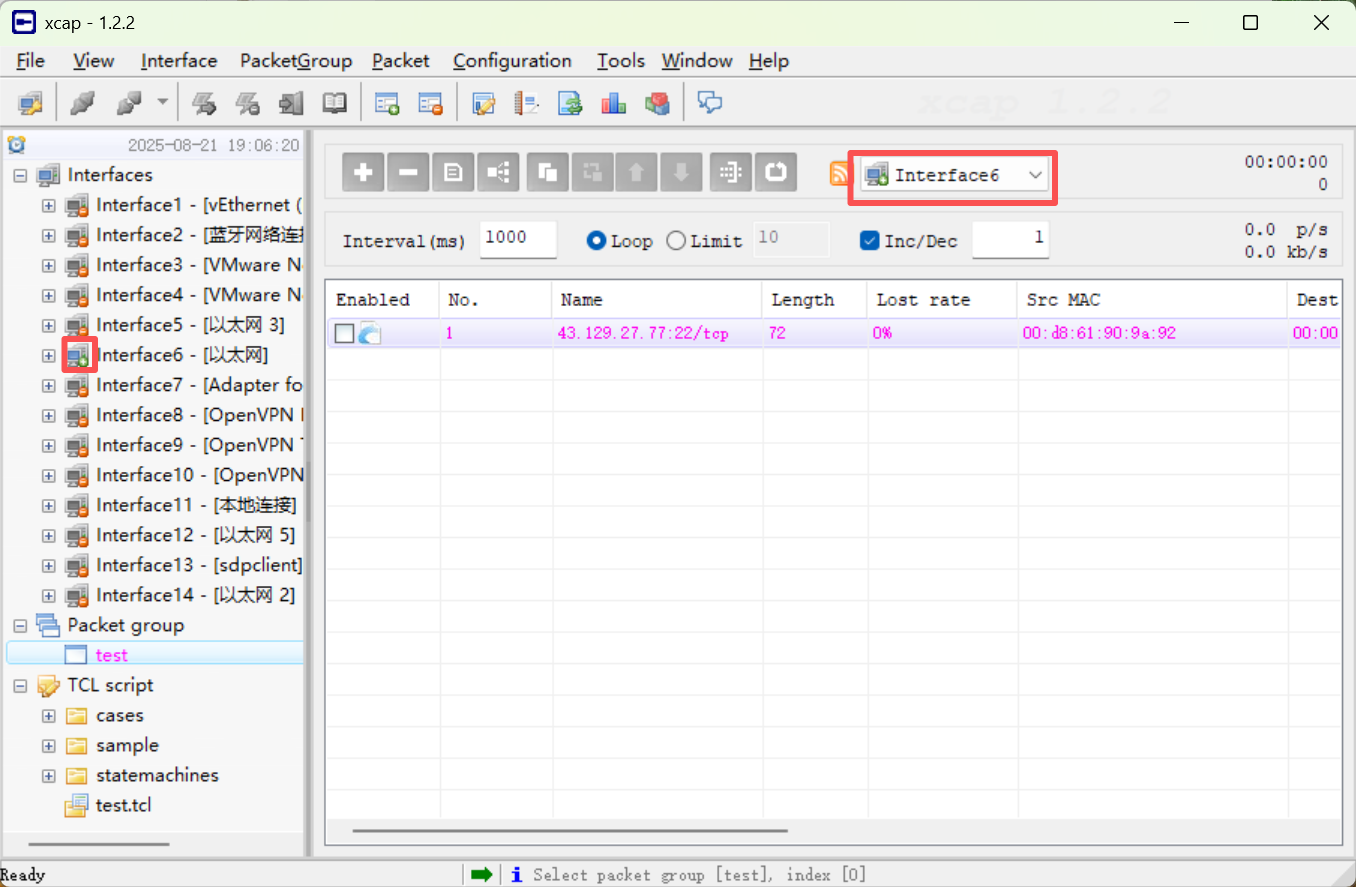Uncheck the Inc/Dec checkbox

pyautogui.click(x=870, y=241)
